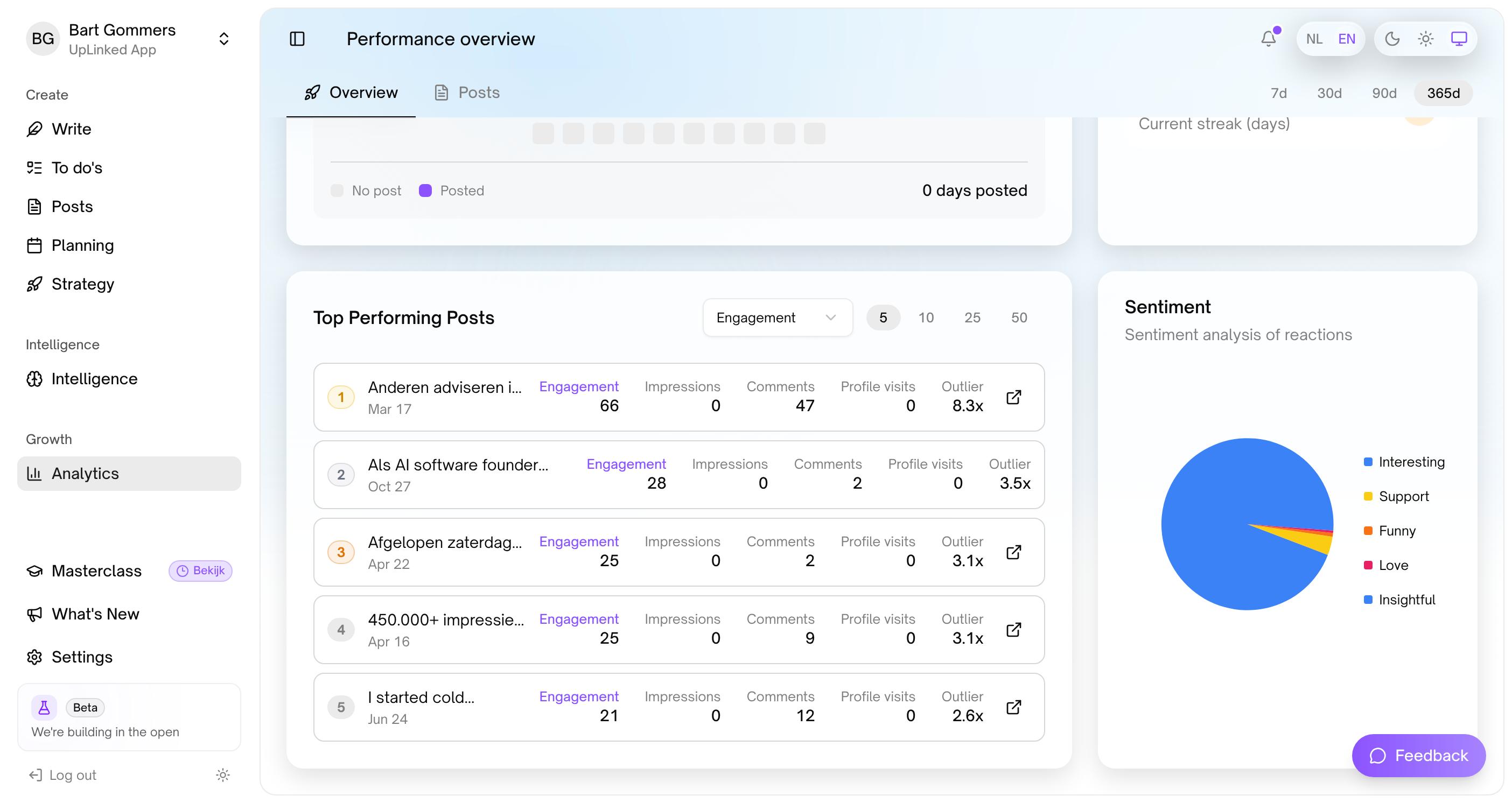1512x803 pixels.
Task: Open external link for Afgelopen zaterdag post
Action: point(1014,552)
